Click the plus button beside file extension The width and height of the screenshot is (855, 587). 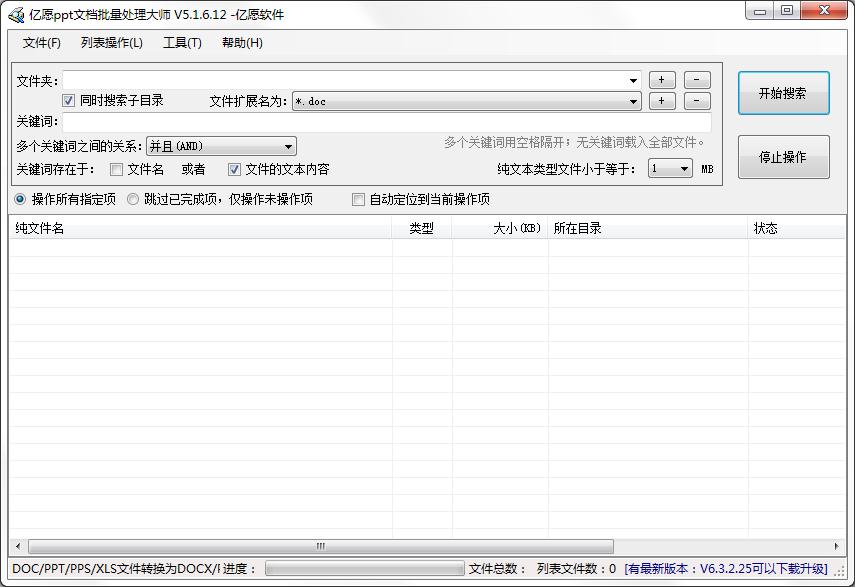(x=661, y=101)
